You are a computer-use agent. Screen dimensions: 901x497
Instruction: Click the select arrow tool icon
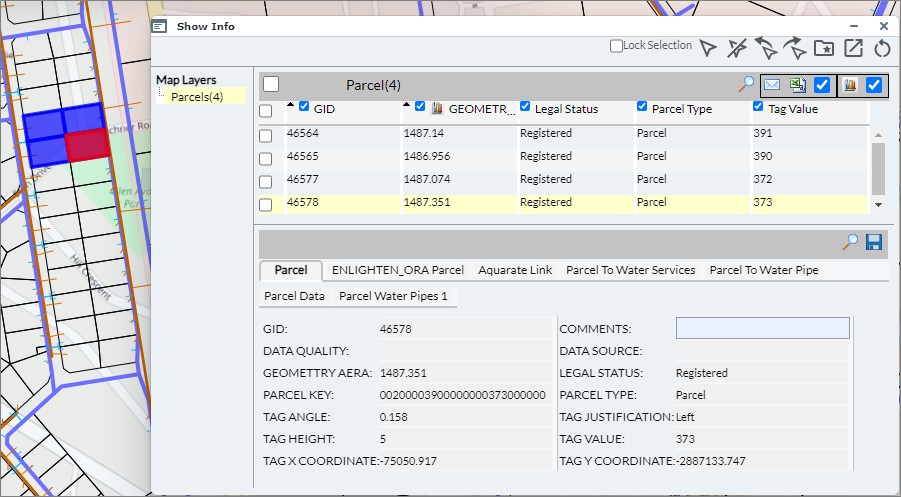point(709,47)
